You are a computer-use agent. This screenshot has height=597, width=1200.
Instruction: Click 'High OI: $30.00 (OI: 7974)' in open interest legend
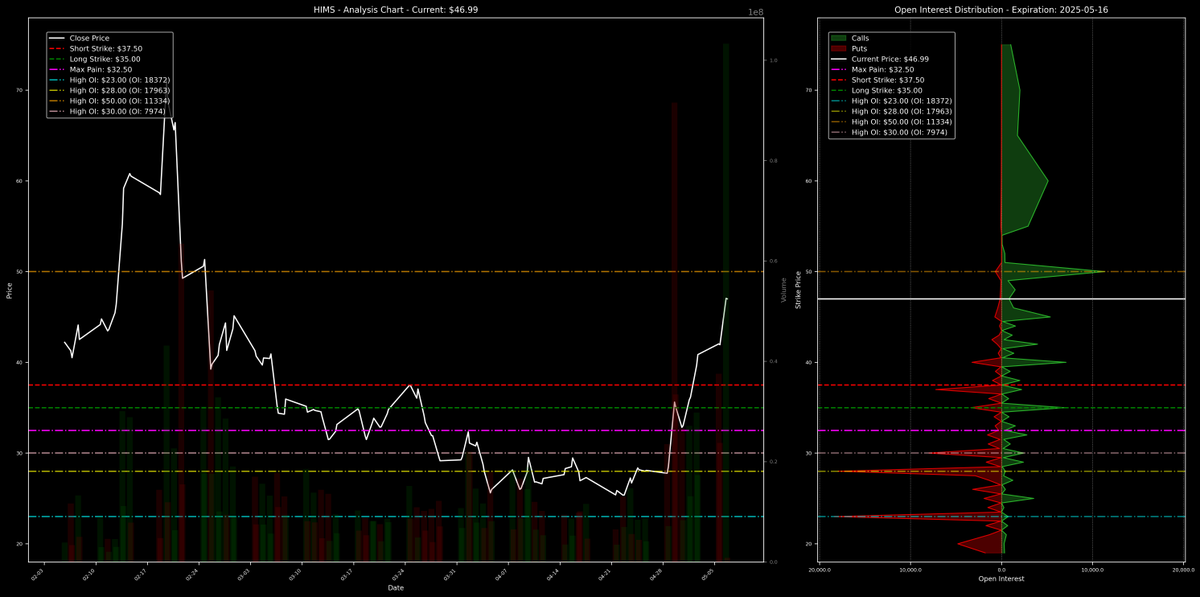[x=899, y=132]
